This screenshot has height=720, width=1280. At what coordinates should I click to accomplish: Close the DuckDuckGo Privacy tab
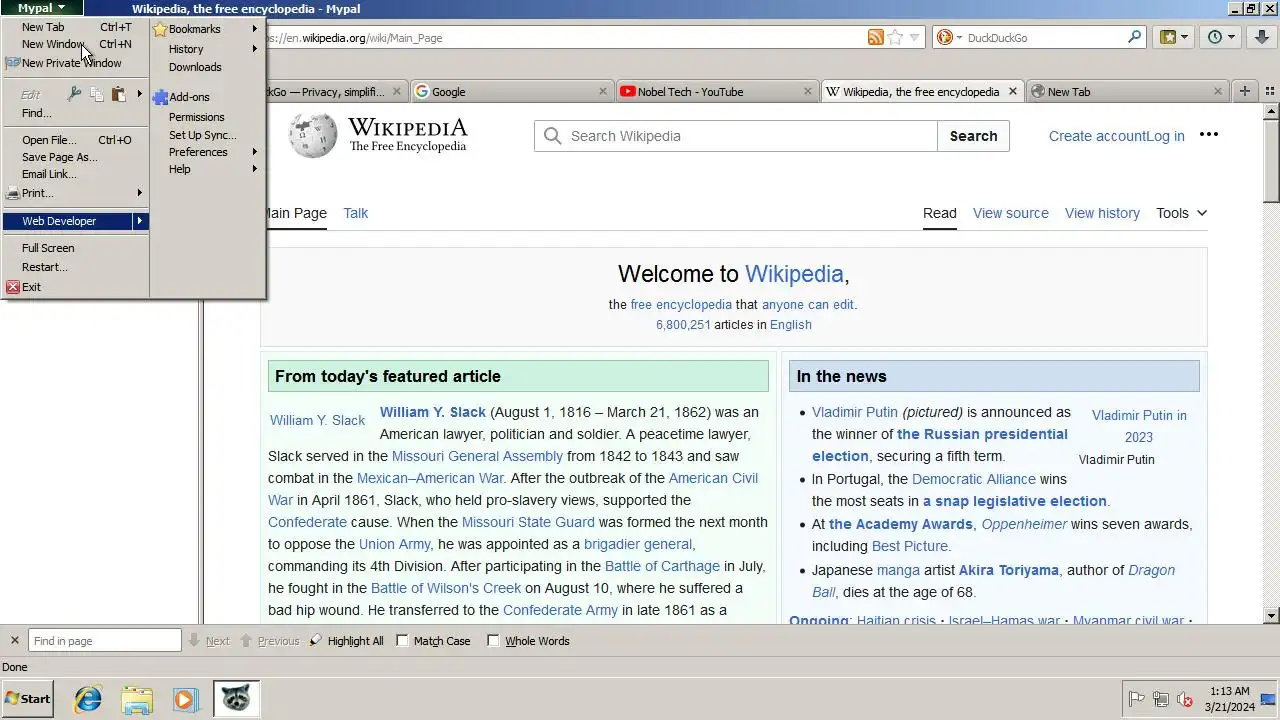[x=397, y=91]
